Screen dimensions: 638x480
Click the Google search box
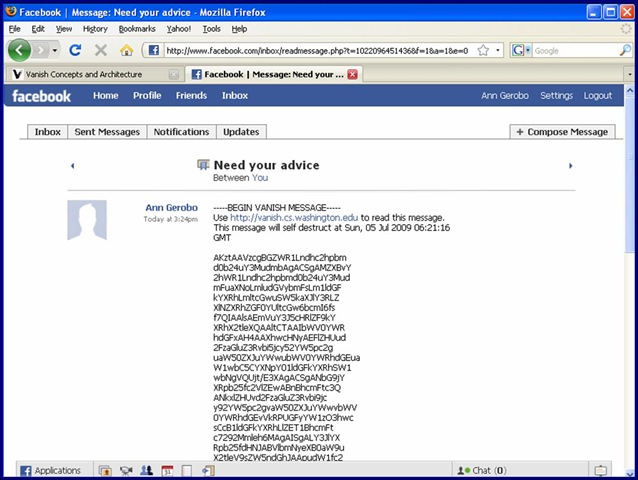pos(575,50)
